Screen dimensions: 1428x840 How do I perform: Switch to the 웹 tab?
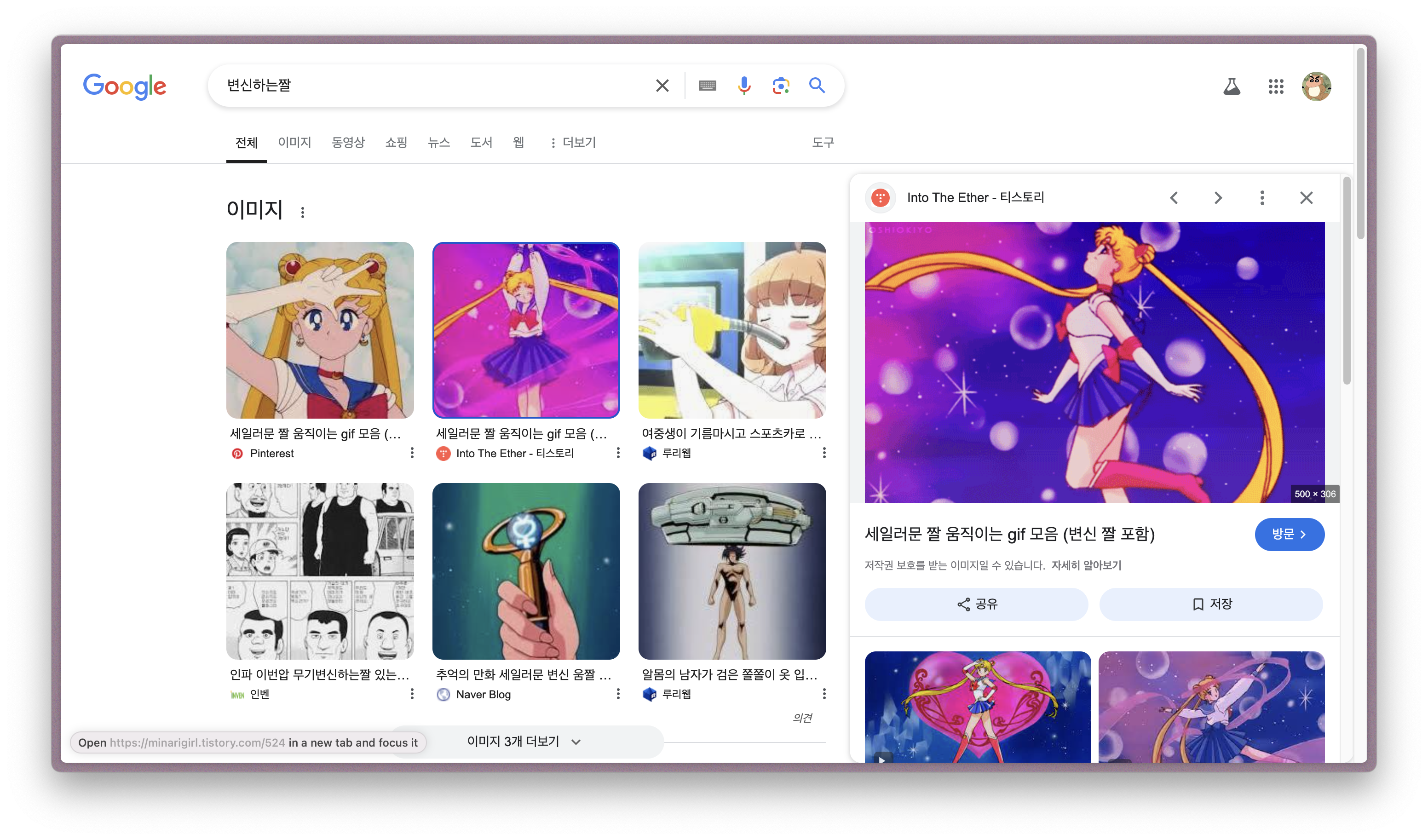518,142
